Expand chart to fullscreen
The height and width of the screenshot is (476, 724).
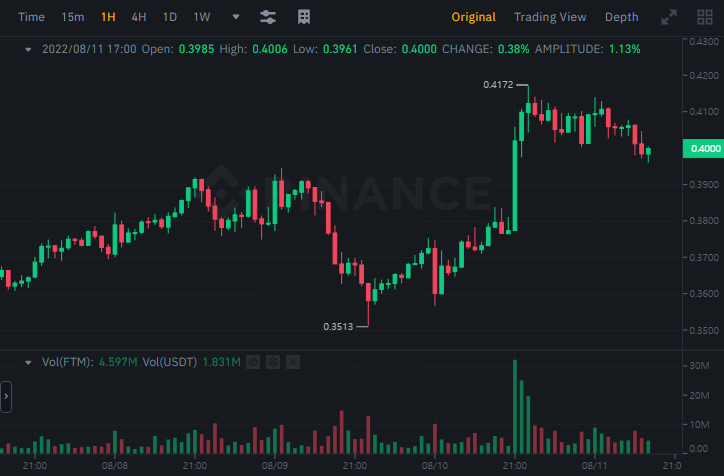point(669,18)
